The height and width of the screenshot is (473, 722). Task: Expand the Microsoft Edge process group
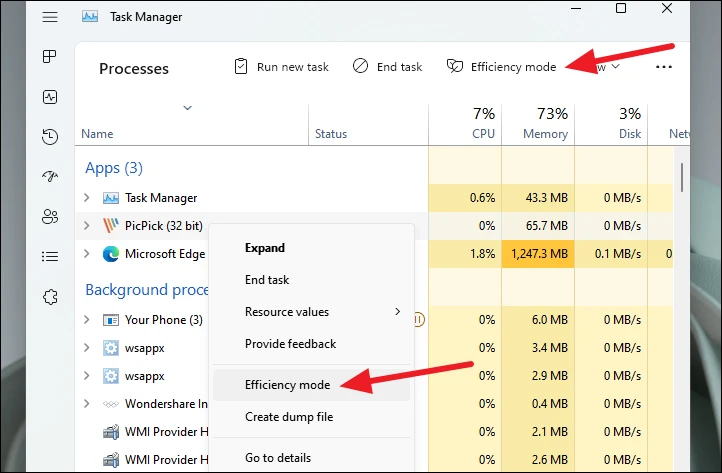coord(87,253)
